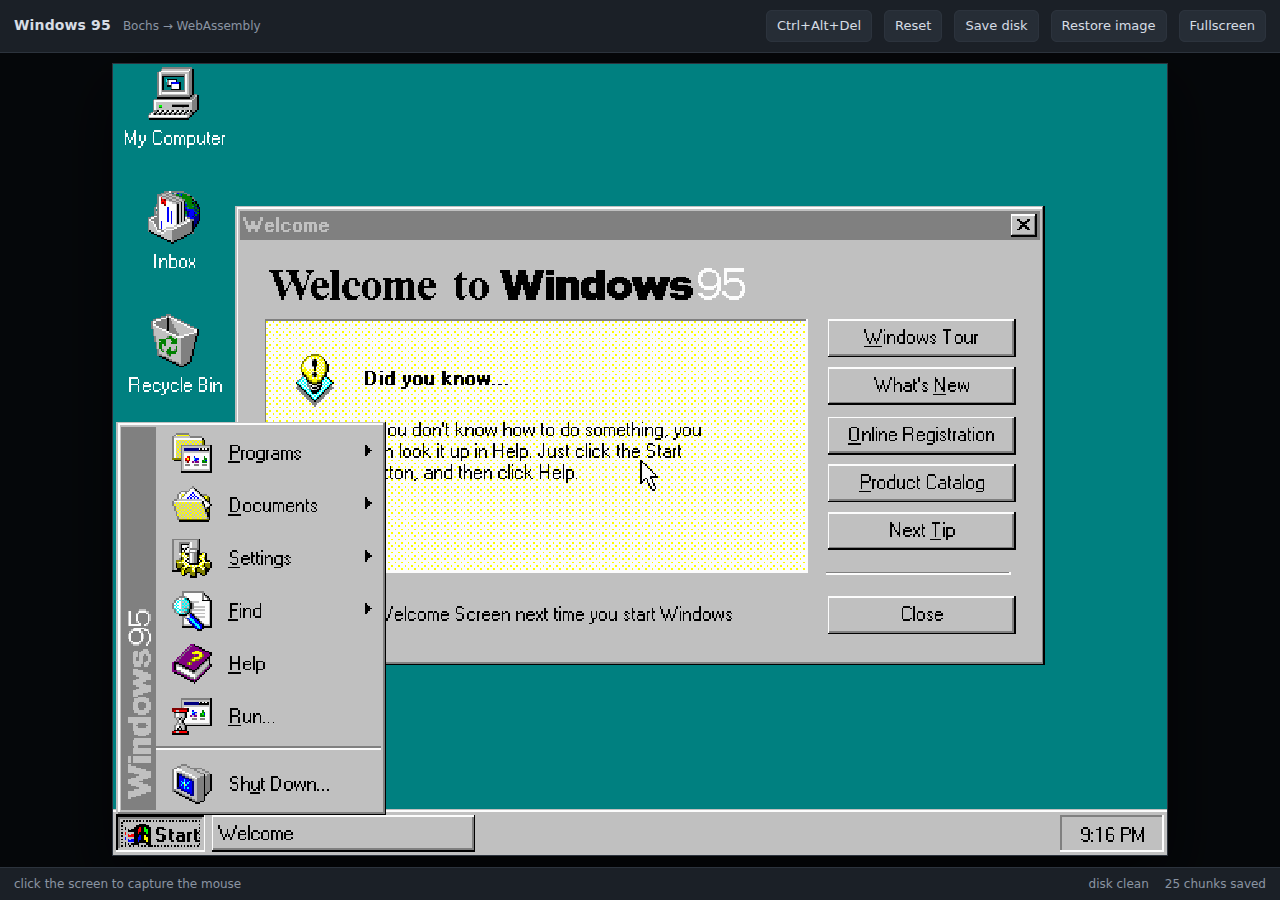Screen dimensions: 1280x900
Task: Open the Product Catalog button
Action: tap(921, 482)
